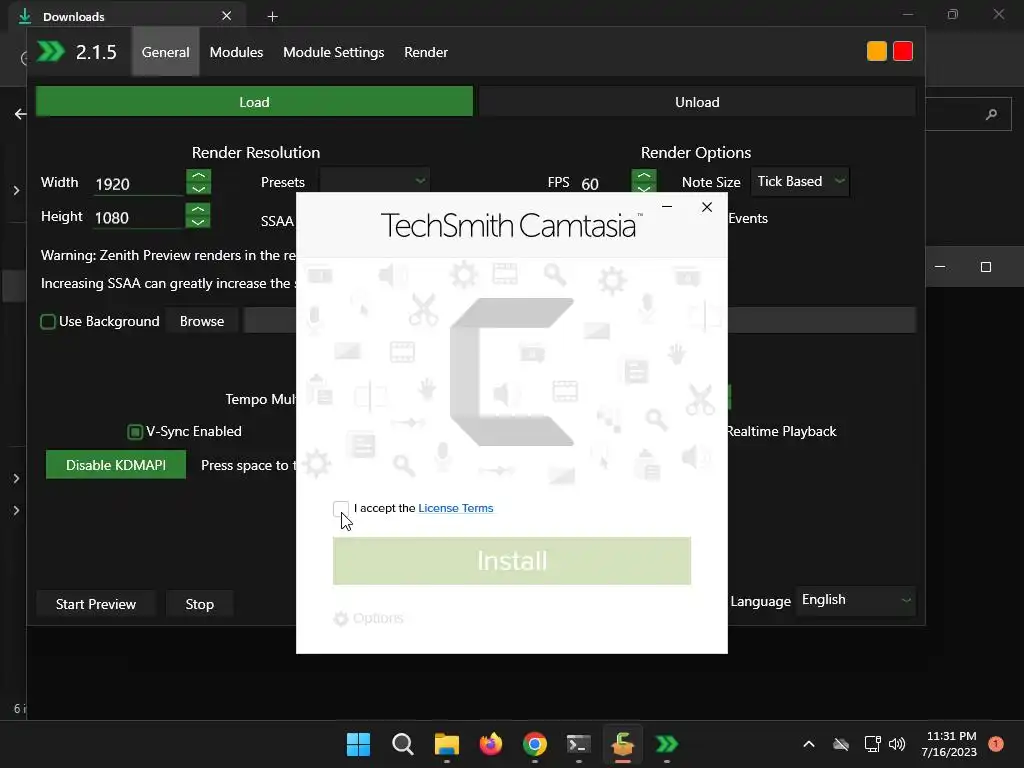Open a new tab with plus button
The height and width of the screenshot is (768, 1024).
tap(272, 16)
